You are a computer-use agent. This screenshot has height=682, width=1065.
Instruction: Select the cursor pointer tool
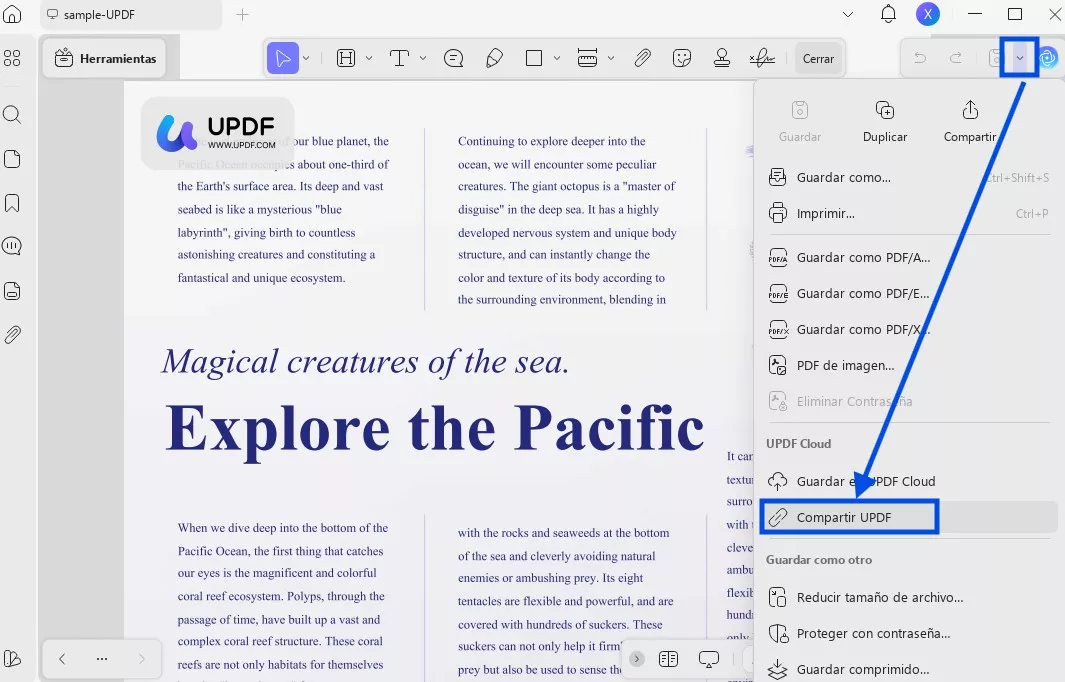[x=283, y=58]
